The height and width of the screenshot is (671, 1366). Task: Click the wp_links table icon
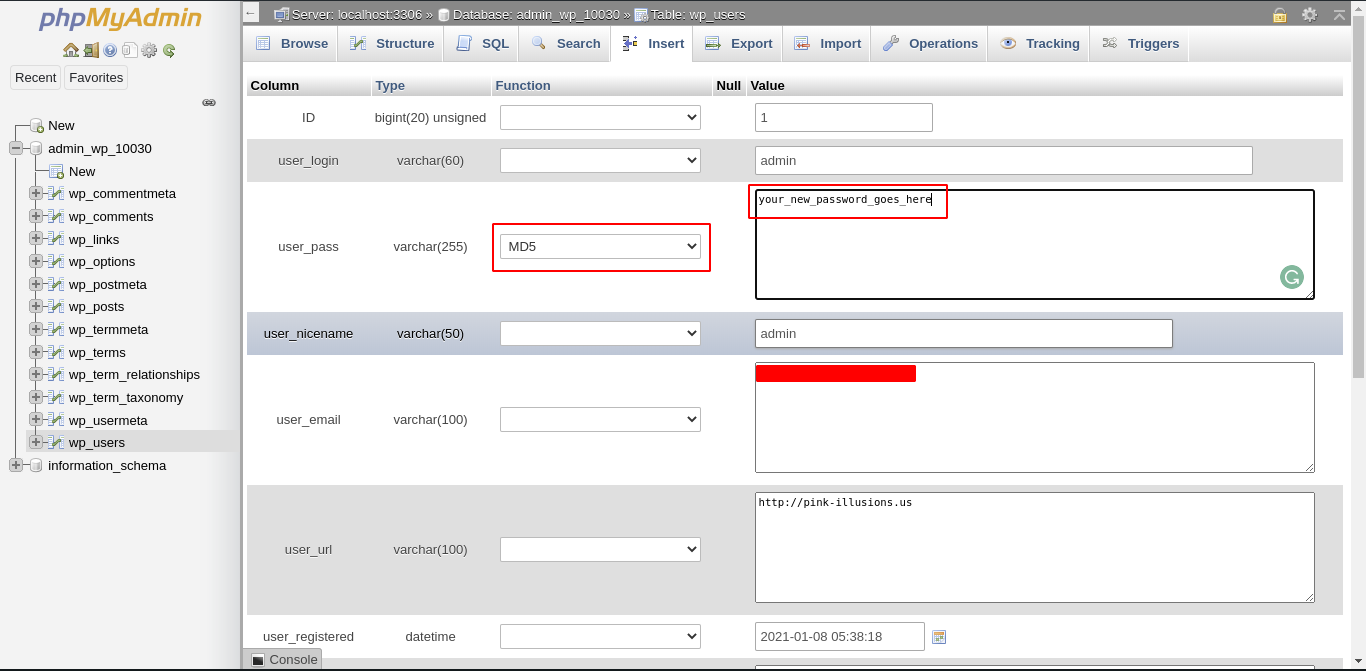[x=56, y=239]
